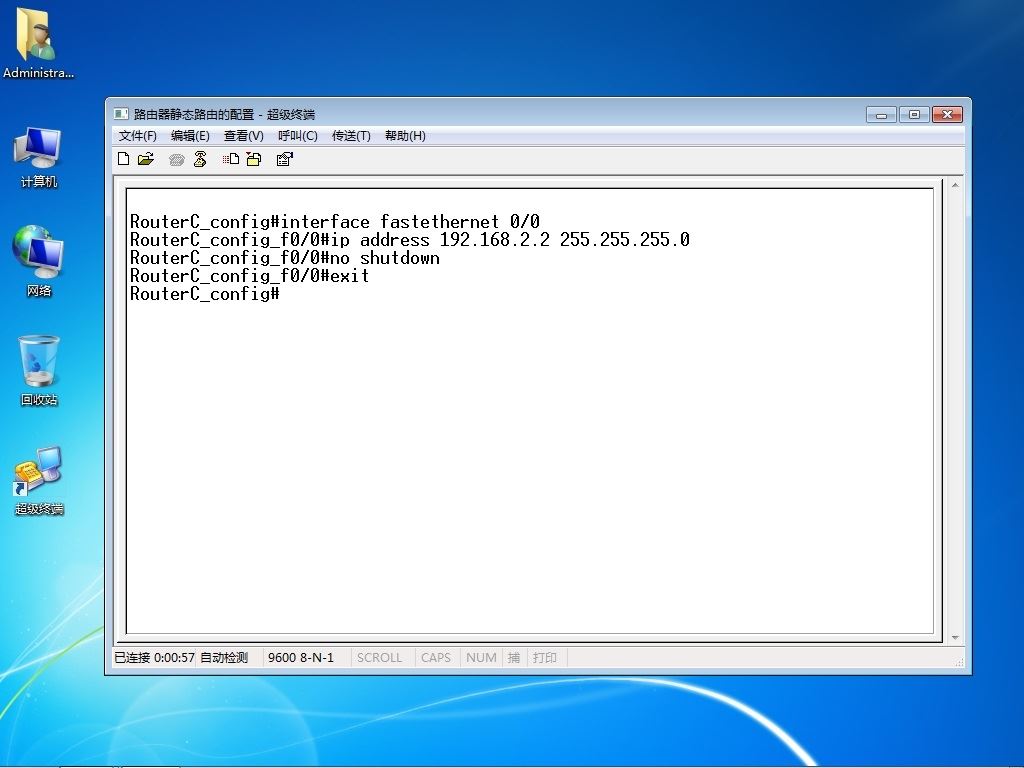Click the Disconnect toolbar icon
This screenshot has height=768, width=1024.
[x=200, y=159]
